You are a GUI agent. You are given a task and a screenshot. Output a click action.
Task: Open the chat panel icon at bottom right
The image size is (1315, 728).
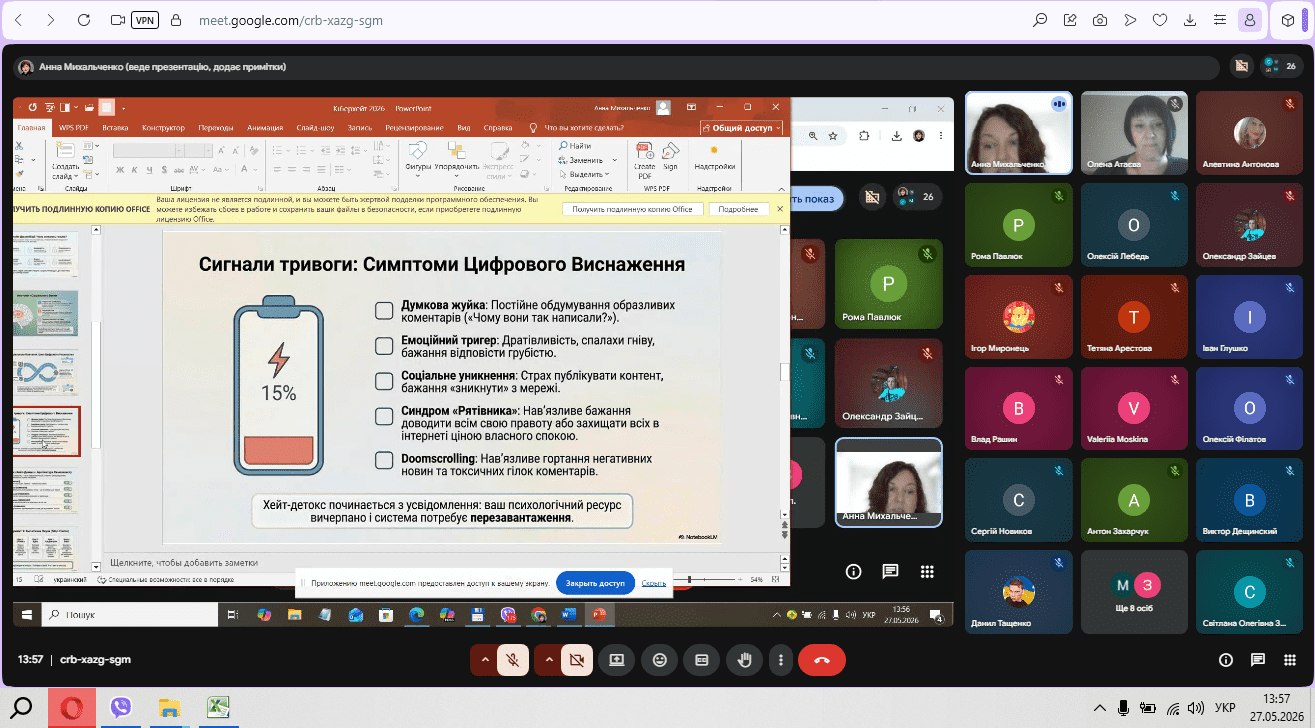point(1259,660)
